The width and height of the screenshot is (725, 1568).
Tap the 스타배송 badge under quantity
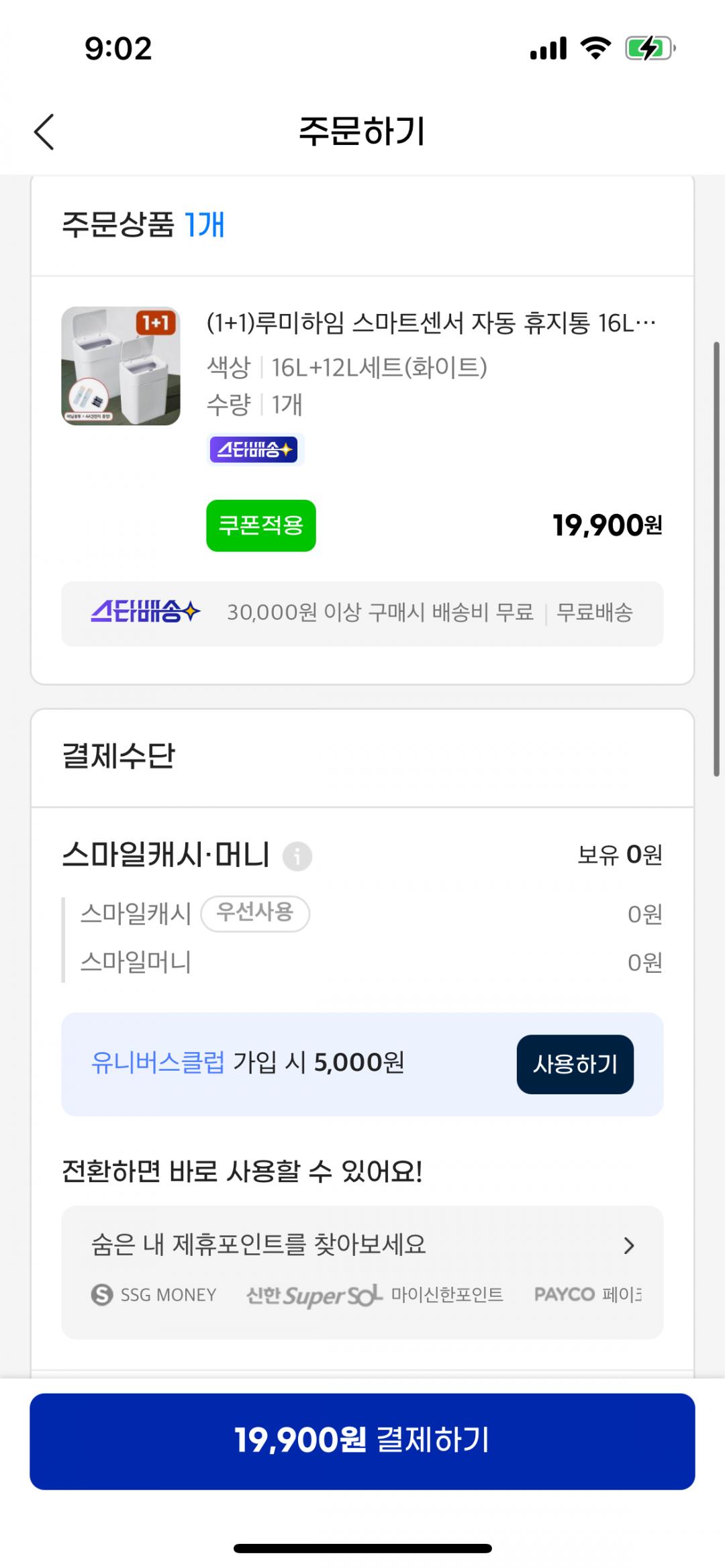[x=254, y=450]
